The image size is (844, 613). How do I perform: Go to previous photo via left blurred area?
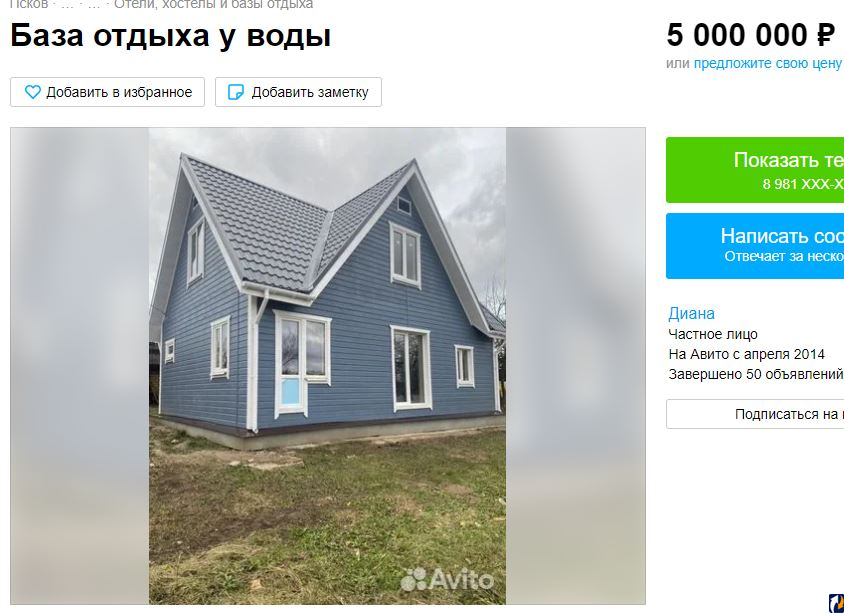pos(80,366)
